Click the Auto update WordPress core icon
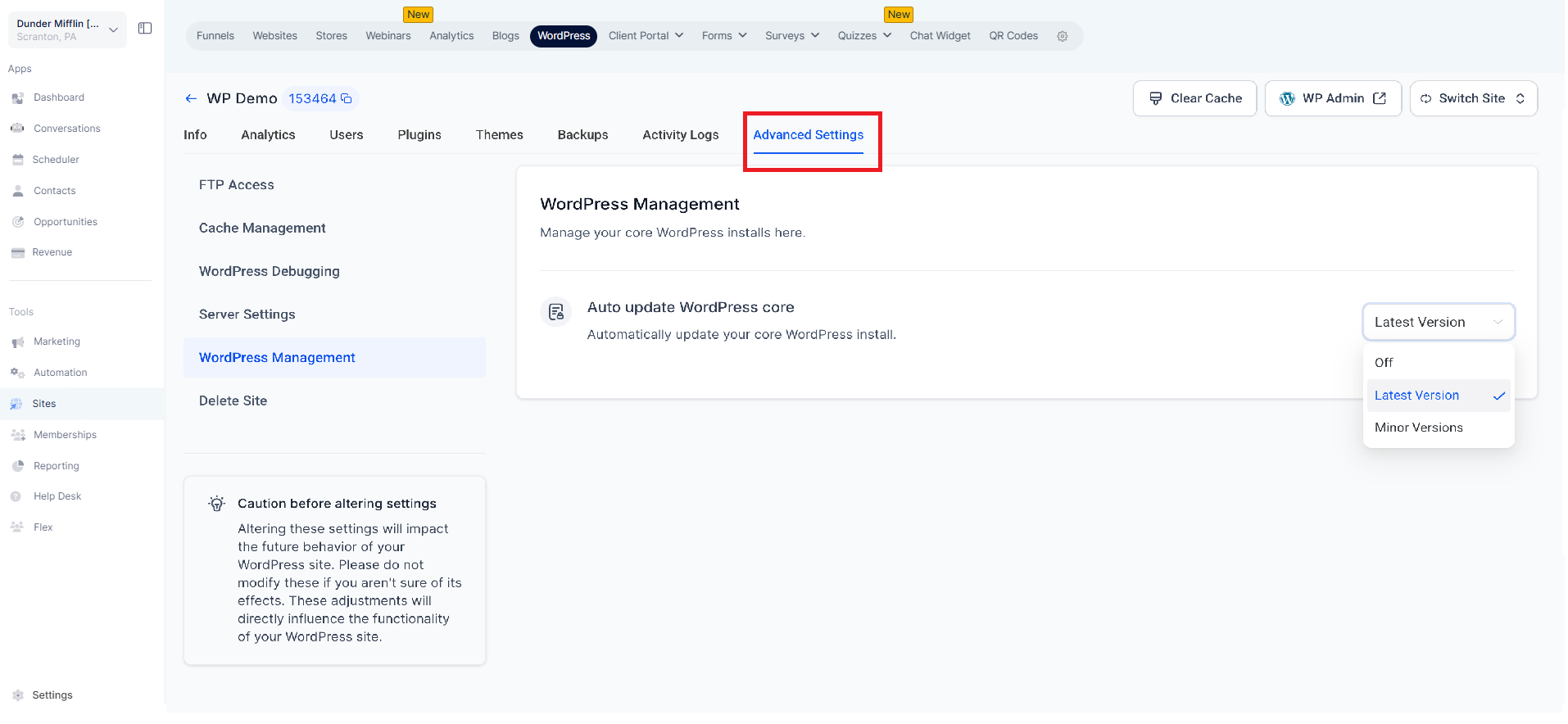Screen dimensions: 1568x724 pos(556,312)
